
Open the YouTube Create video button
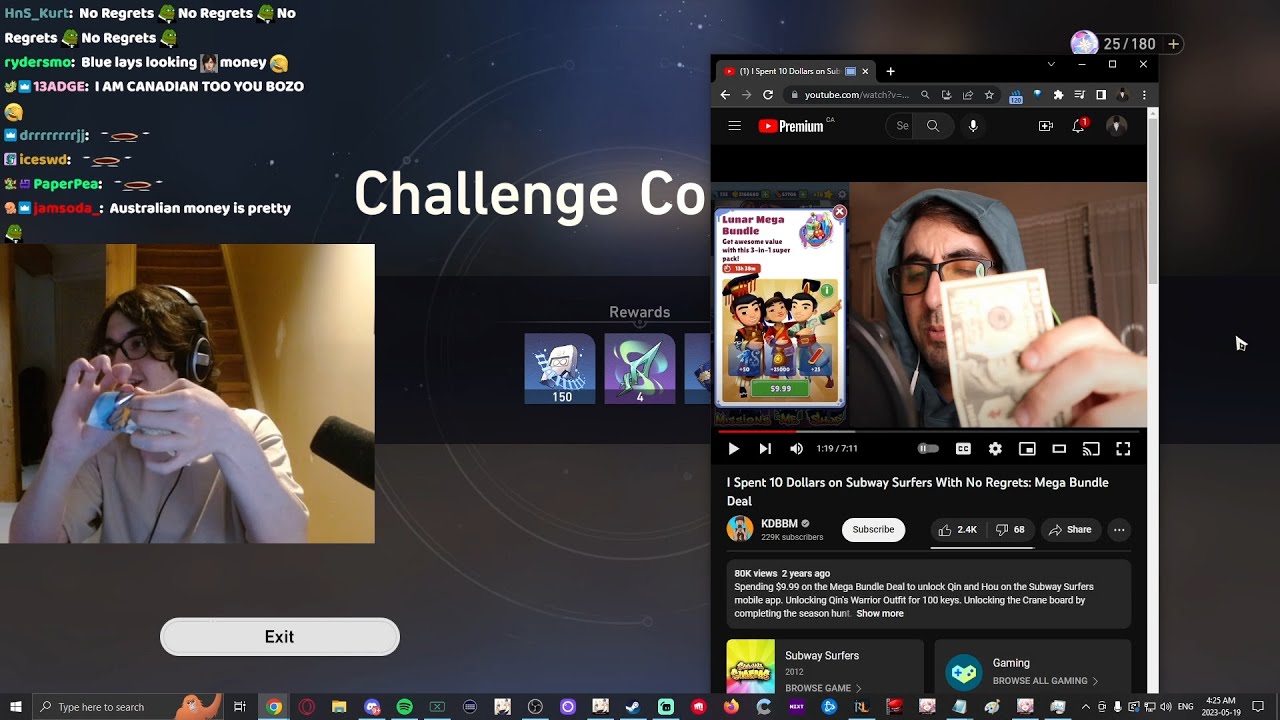[x=1046, y=126]
